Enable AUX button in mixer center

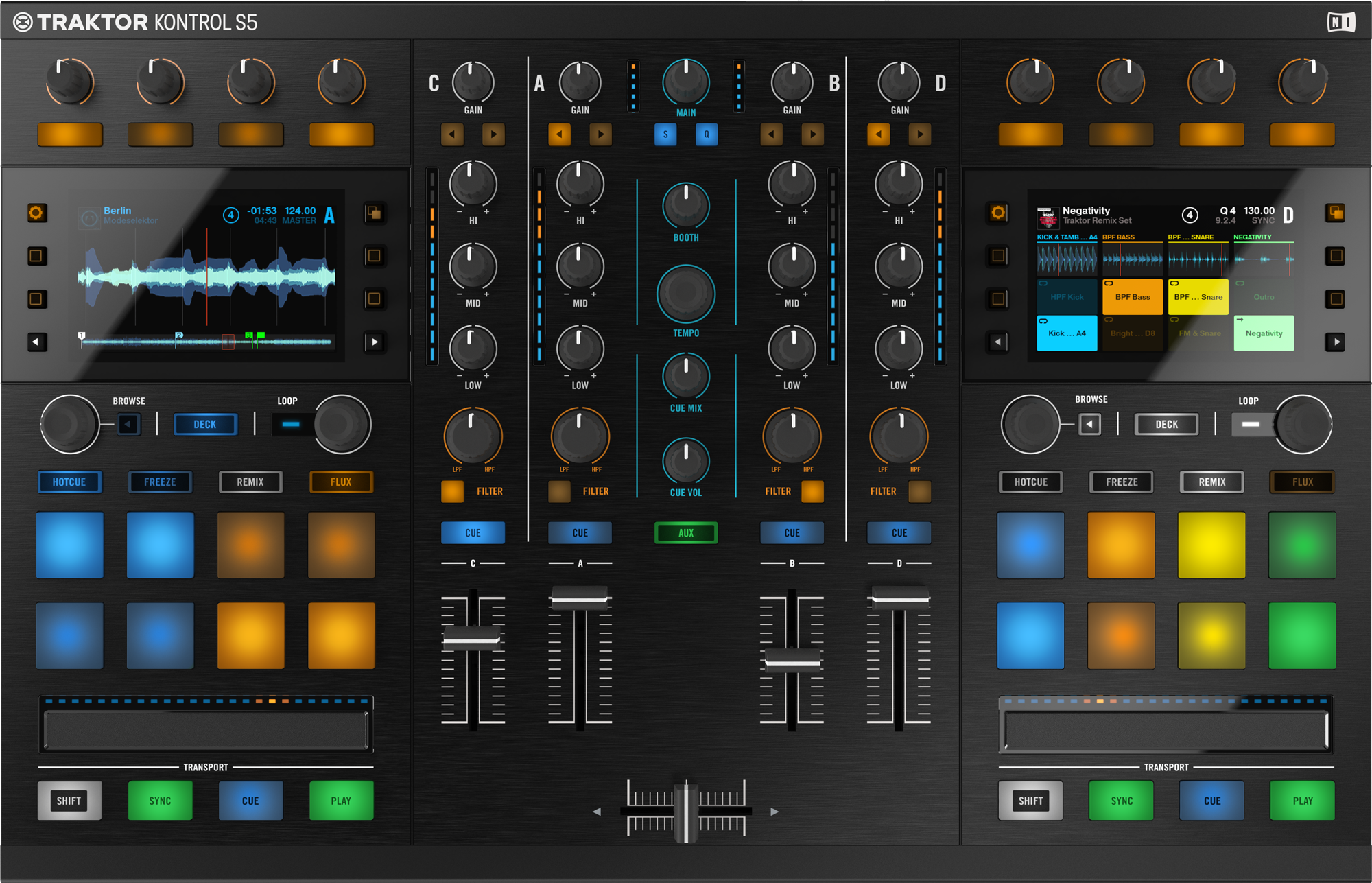coord(685,533)
